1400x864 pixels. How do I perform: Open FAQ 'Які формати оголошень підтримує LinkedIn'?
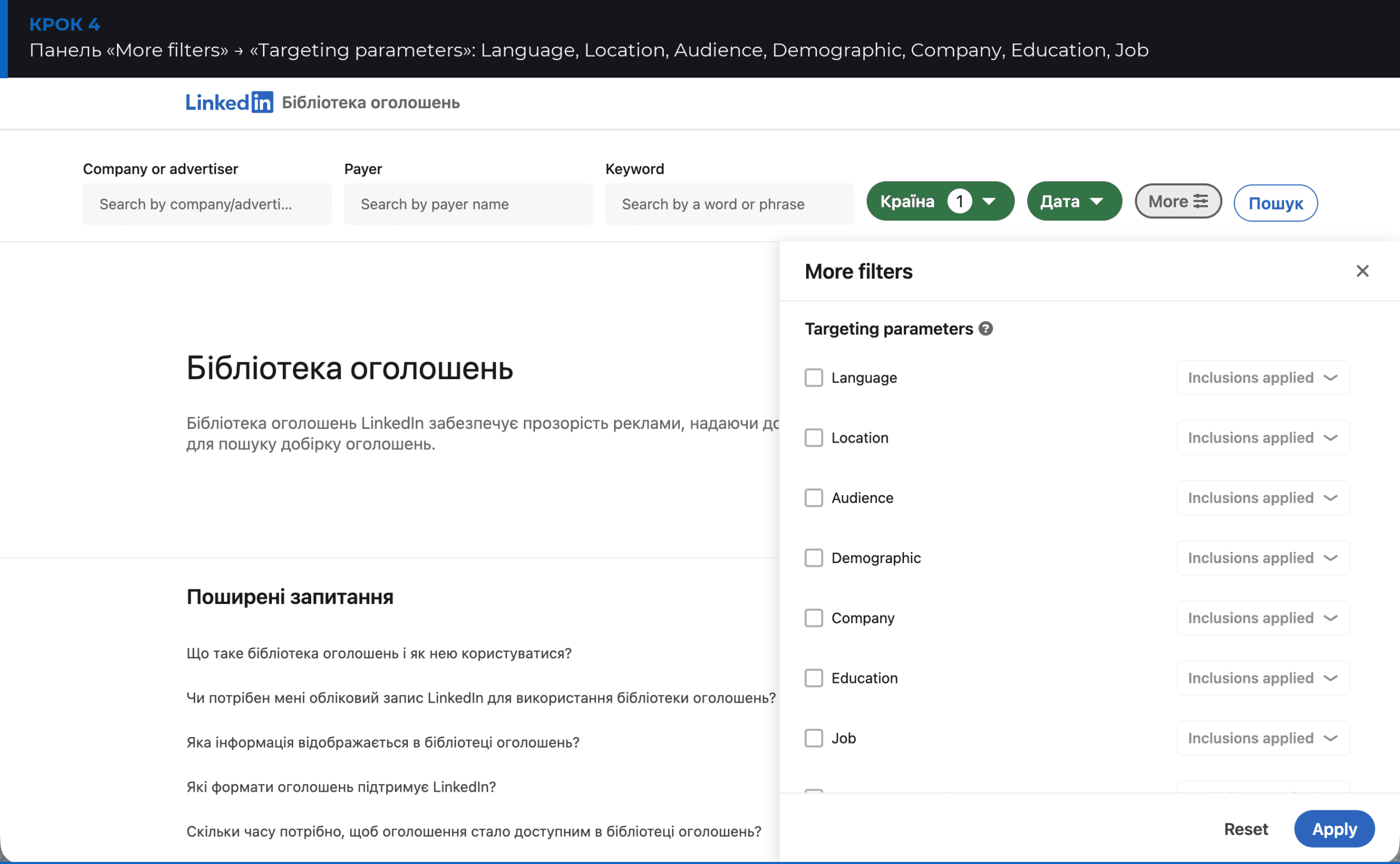tap(341, 787)
